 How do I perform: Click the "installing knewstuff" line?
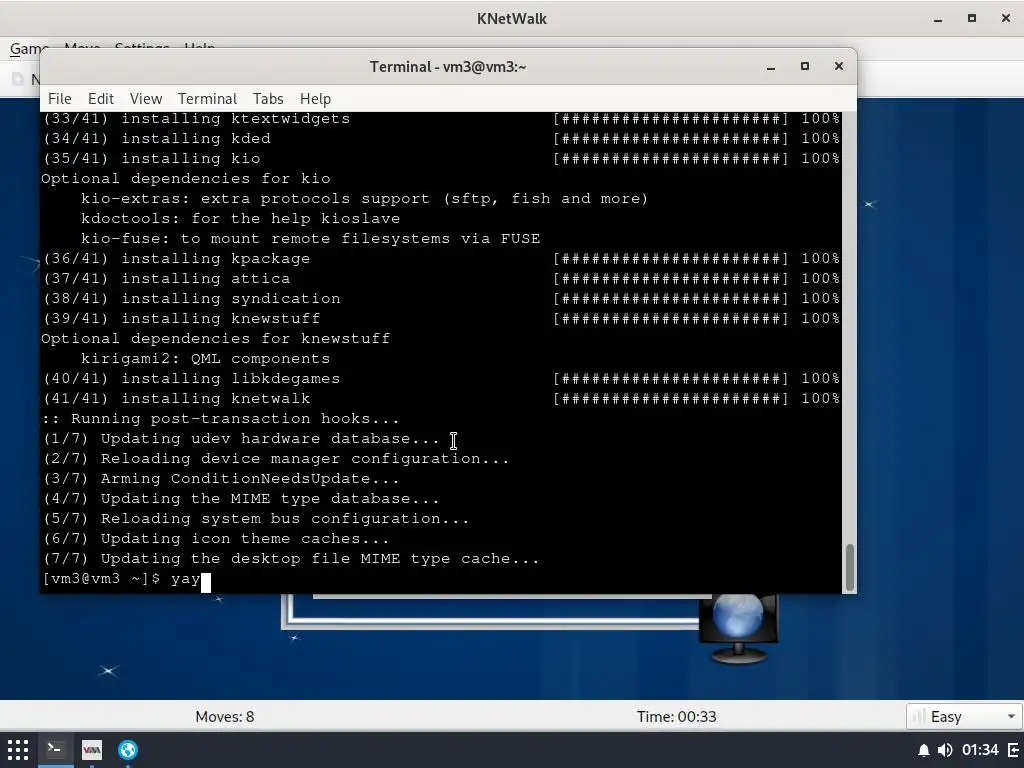click(x=441, y=319)
